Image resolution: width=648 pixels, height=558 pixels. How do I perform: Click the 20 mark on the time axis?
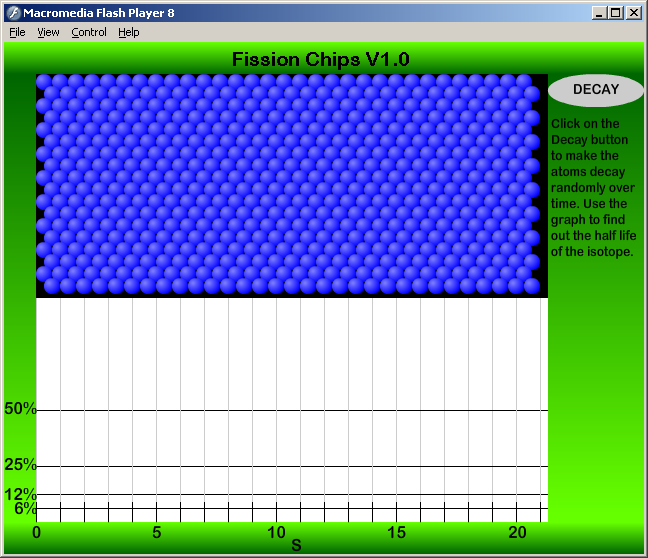coord(517,532)
